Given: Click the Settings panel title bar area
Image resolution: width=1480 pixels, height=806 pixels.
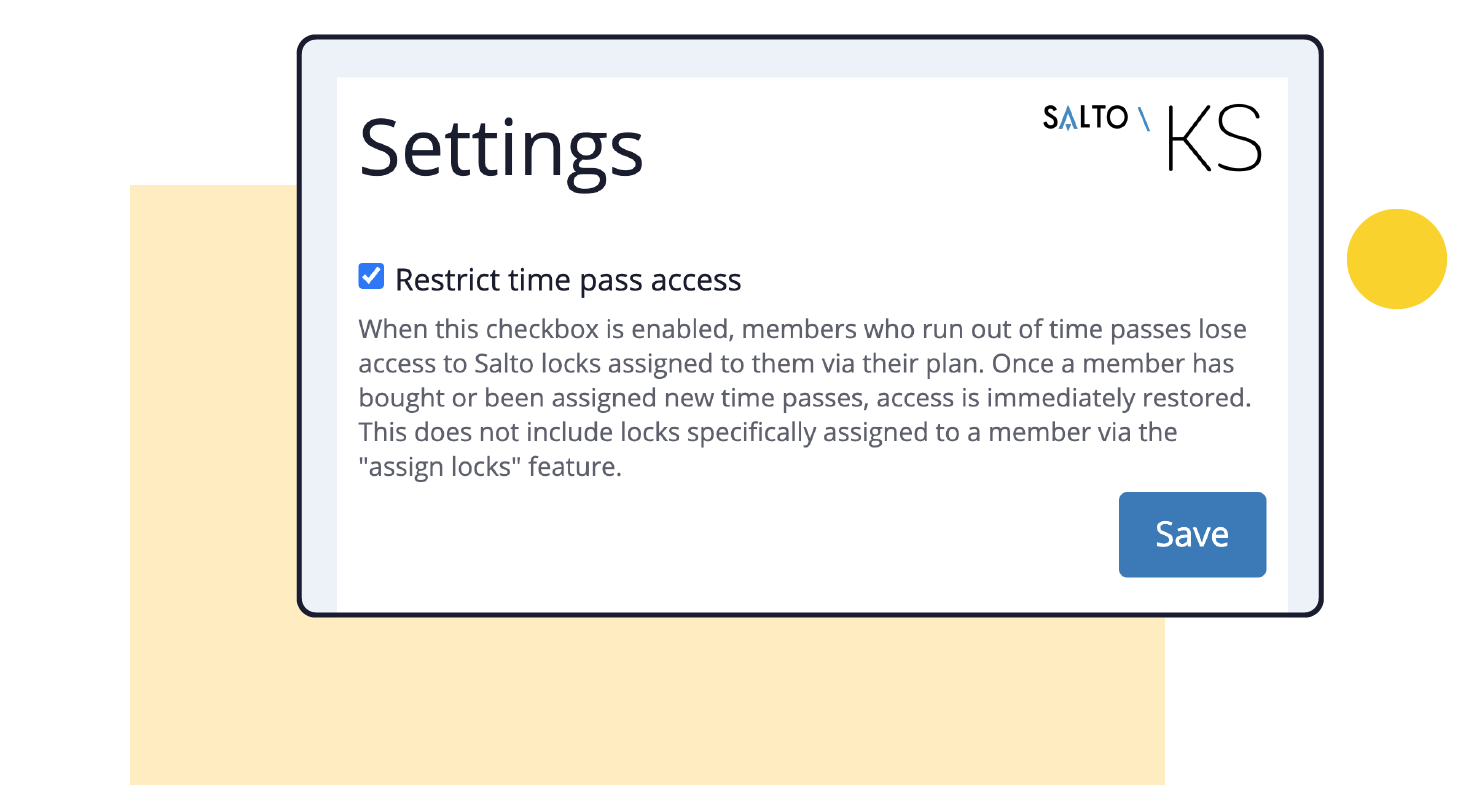Looking at the screenshot, I should tap(700, 148).
